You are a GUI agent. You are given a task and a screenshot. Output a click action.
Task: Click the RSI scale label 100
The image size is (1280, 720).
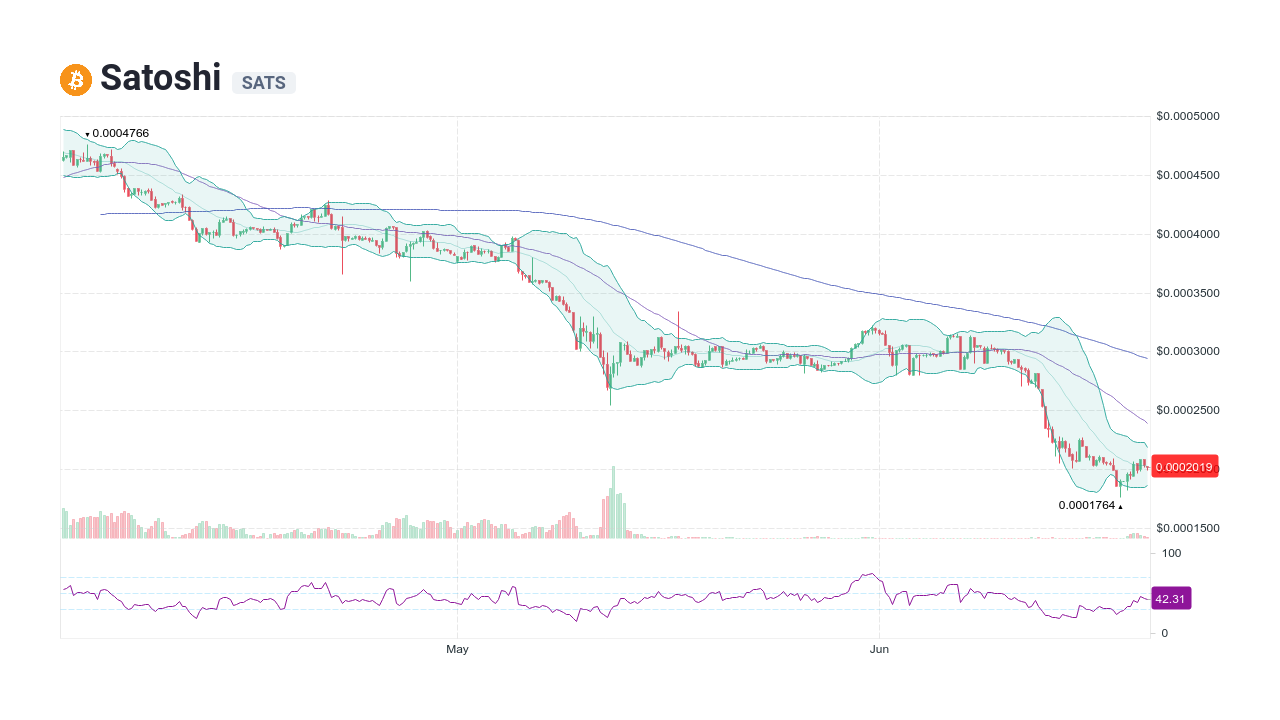(1170, 553)
